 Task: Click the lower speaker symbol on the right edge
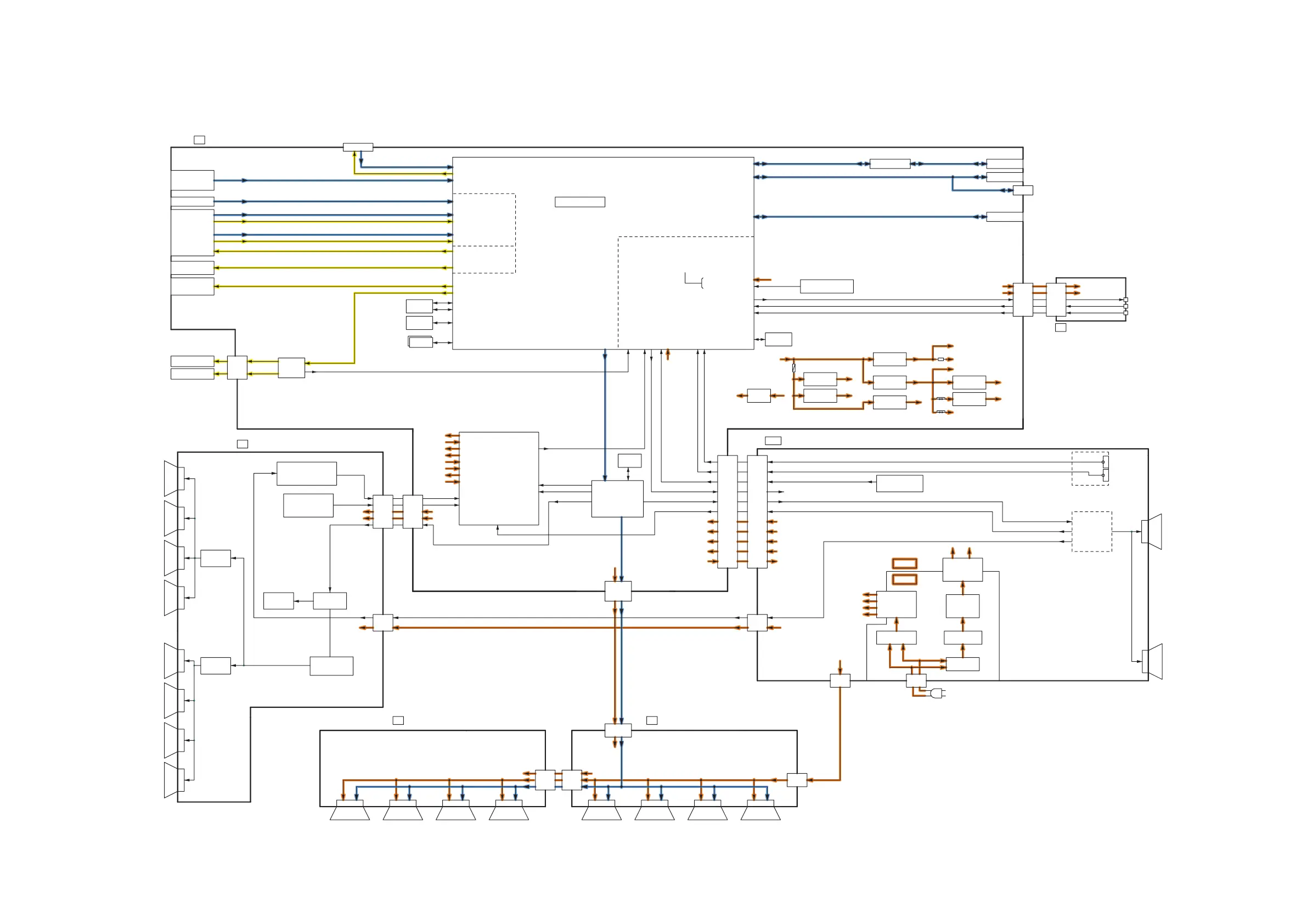point(1153,662)
